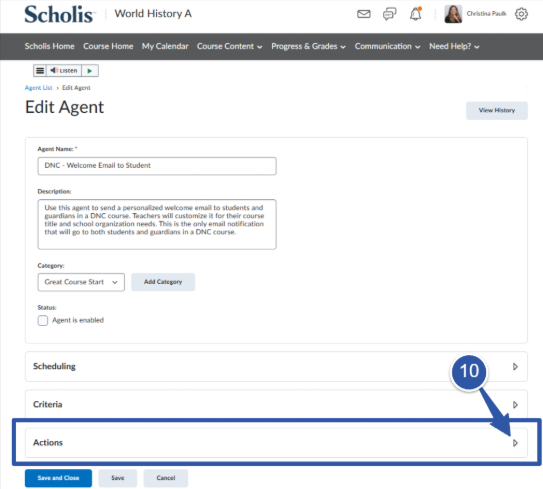543x489 pixels.
Task: Open the Communication menu
Action: click(x=387, y=46)
